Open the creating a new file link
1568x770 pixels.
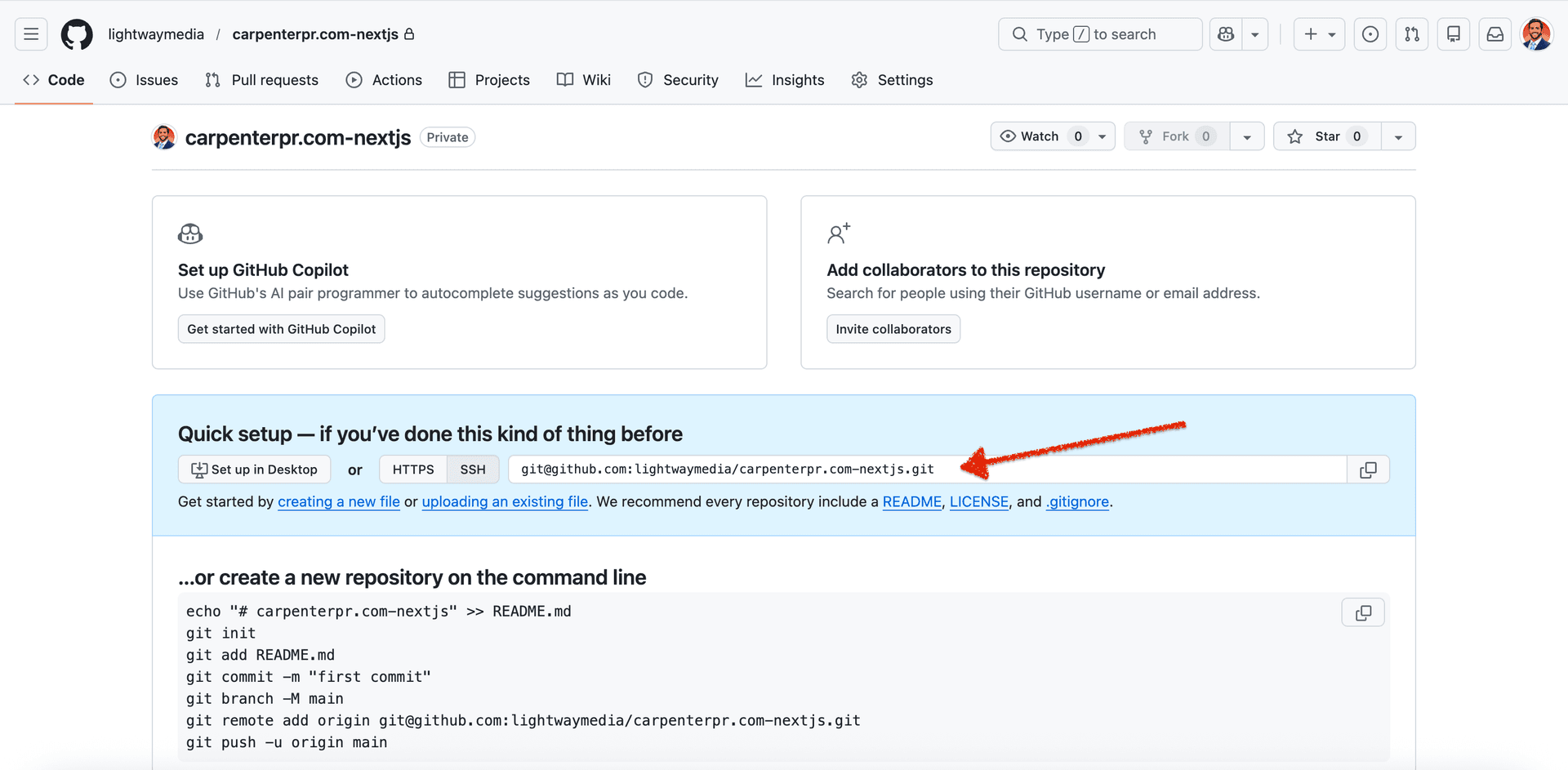tap(338, 501)
